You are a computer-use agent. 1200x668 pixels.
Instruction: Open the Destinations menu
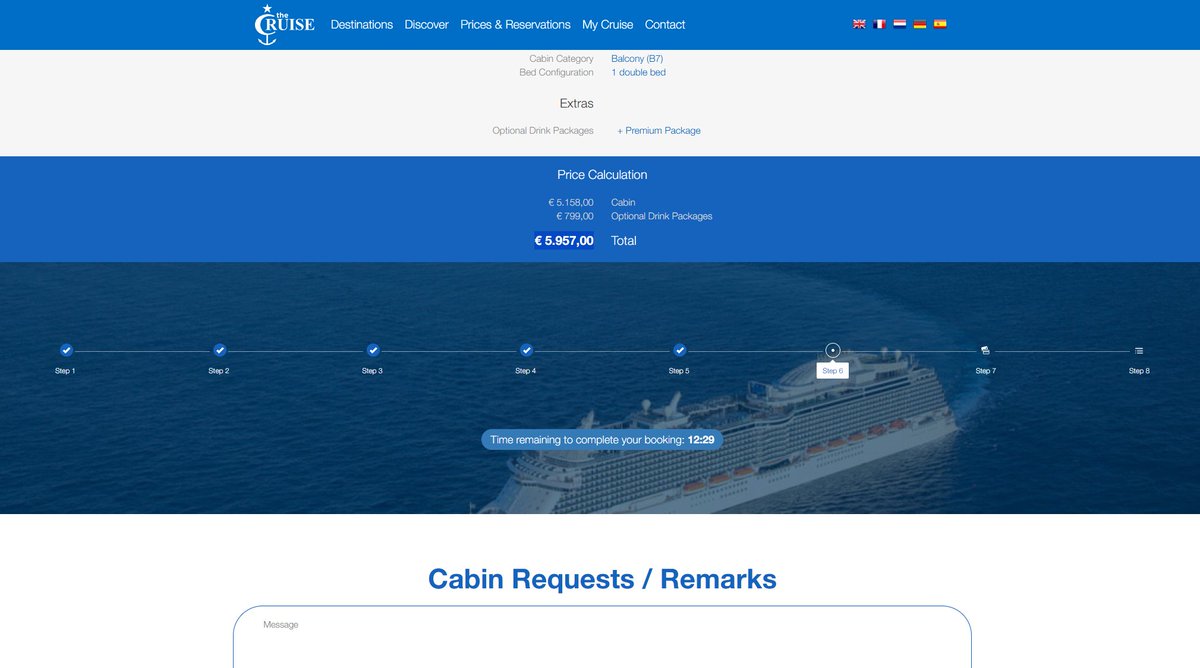362,25
